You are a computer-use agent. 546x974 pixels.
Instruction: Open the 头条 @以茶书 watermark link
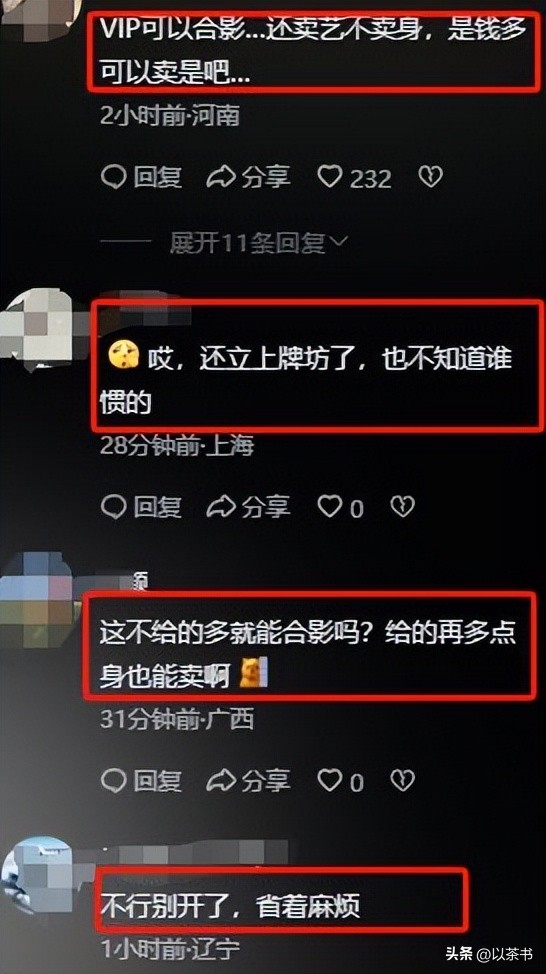(x=489, y=954)
